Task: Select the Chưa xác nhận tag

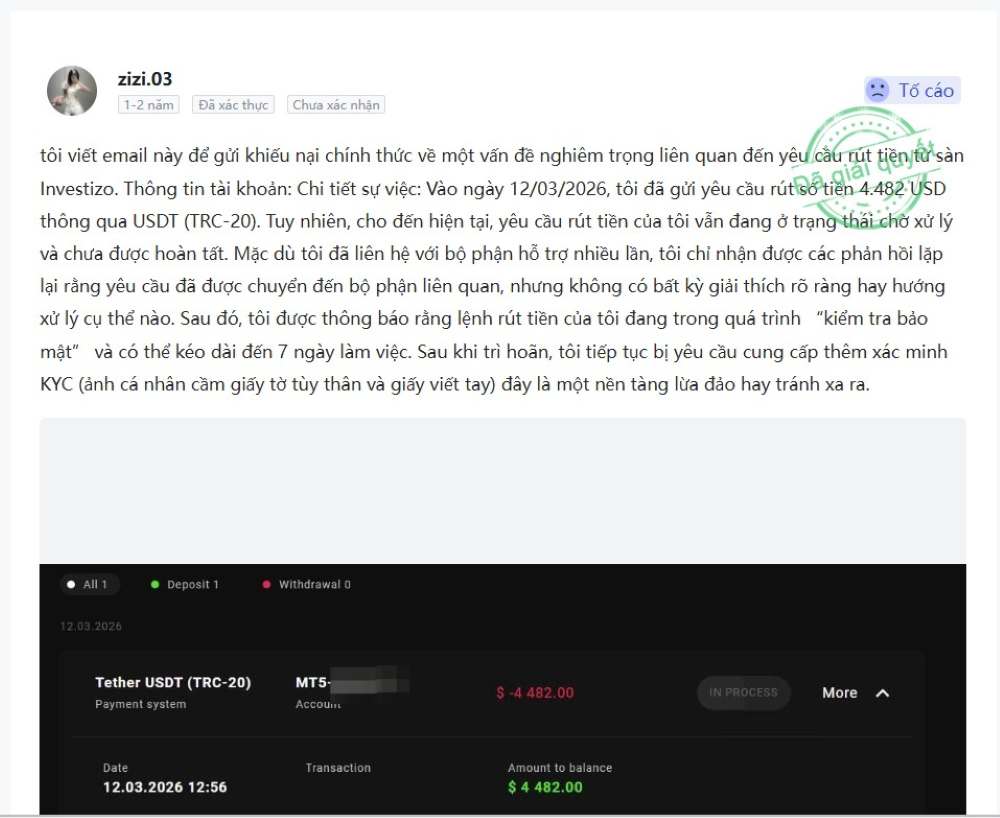Action: coord(336,105)
